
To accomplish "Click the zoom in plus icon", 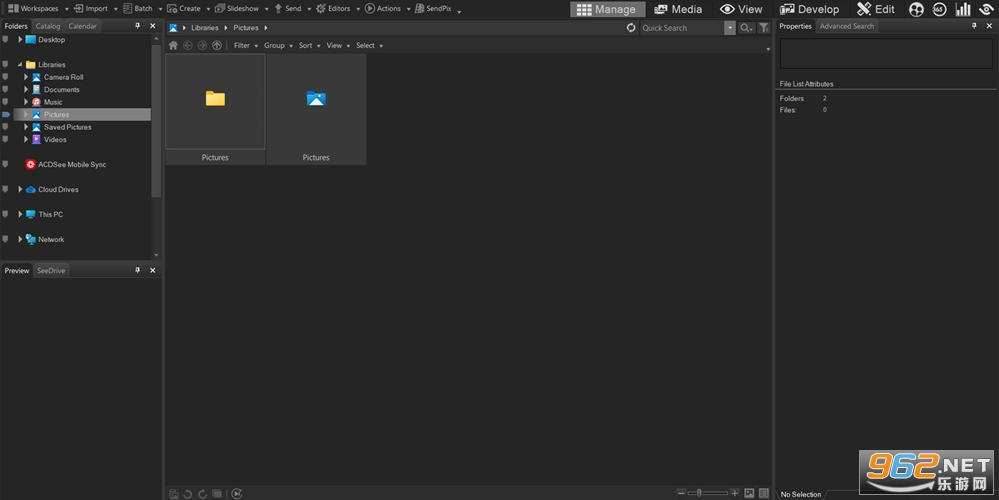I will click(x=735, y=493).
